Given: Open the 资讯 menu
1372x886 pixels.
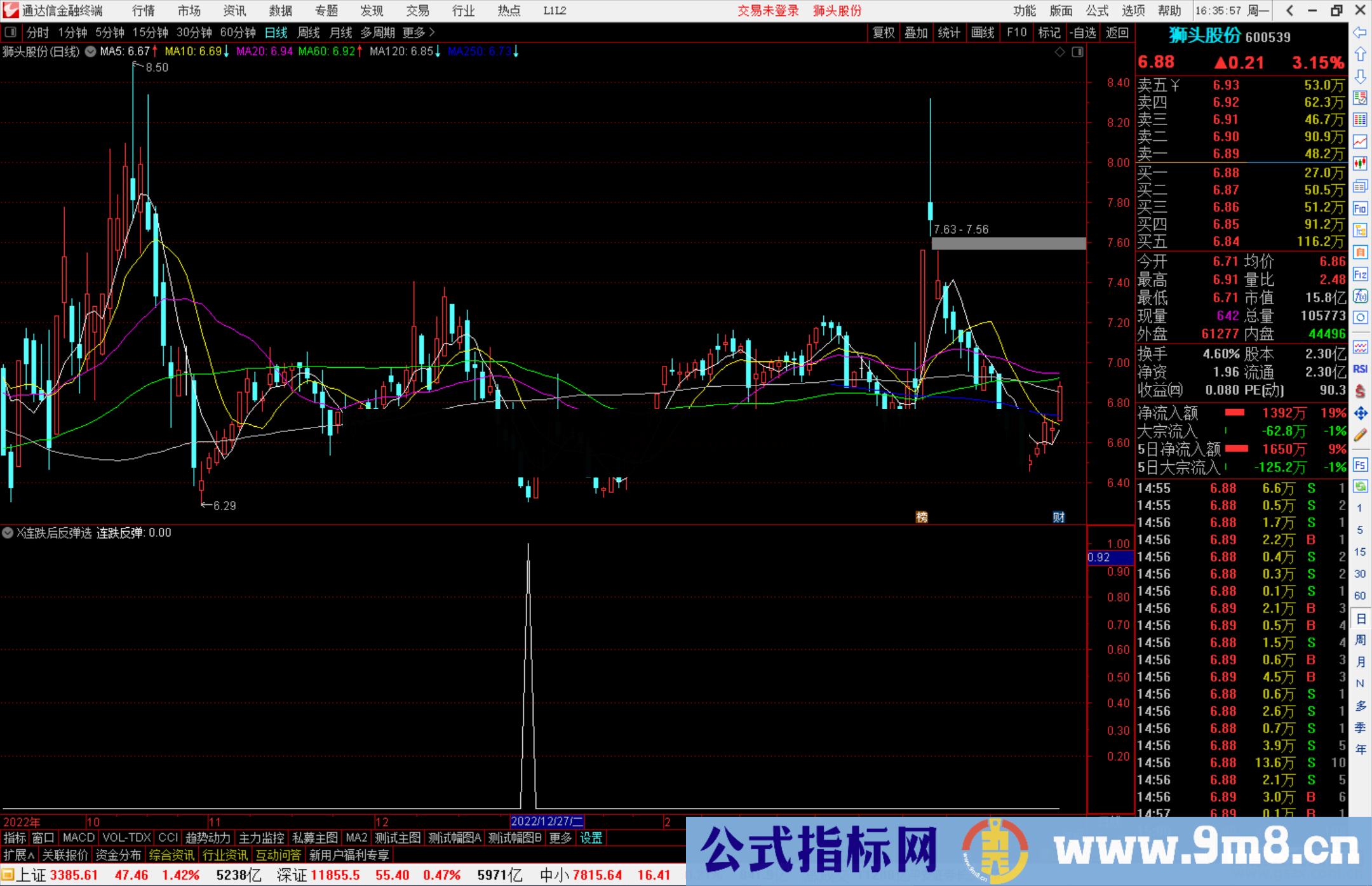Looking at the screenshot, I should [x=235, y=11].
